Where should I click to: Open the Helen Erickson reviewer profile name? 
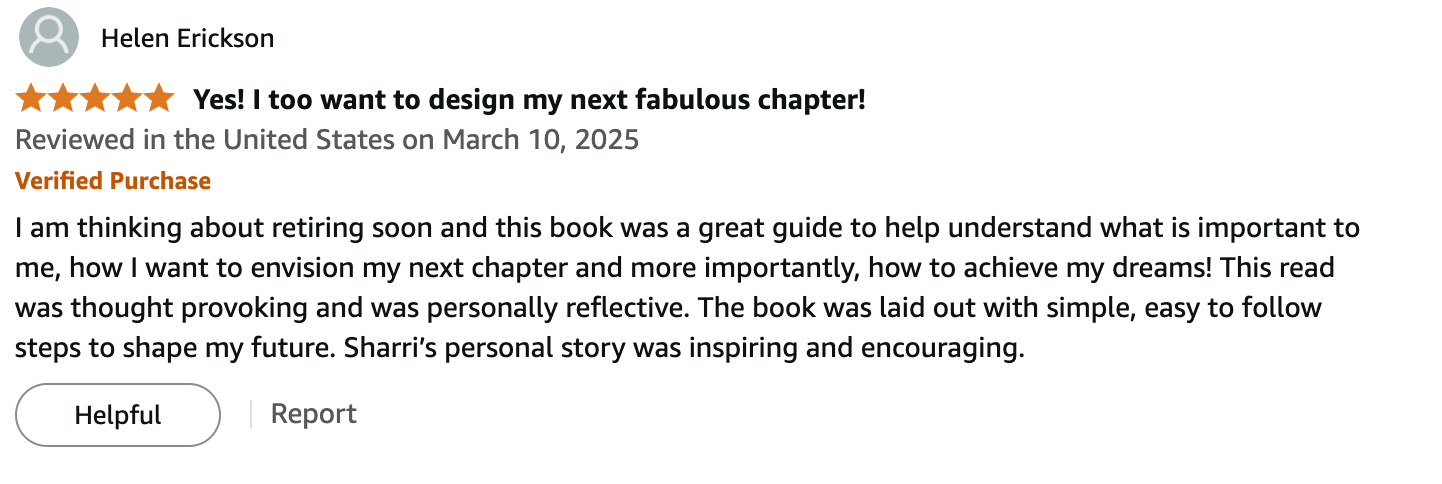pos(187,39)
